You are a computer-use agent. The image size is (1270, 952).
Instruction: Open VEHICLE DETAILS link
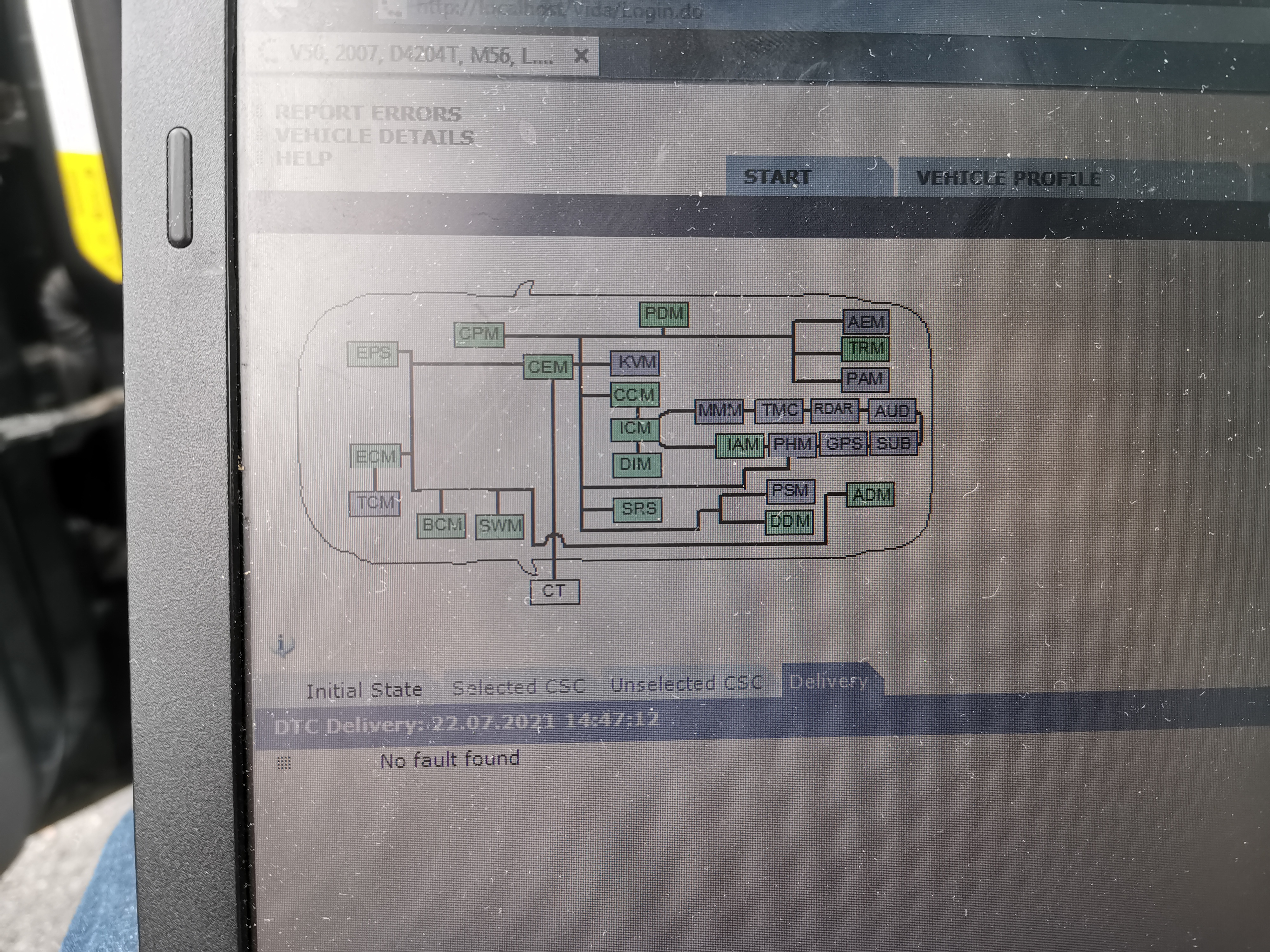(374, 136)
